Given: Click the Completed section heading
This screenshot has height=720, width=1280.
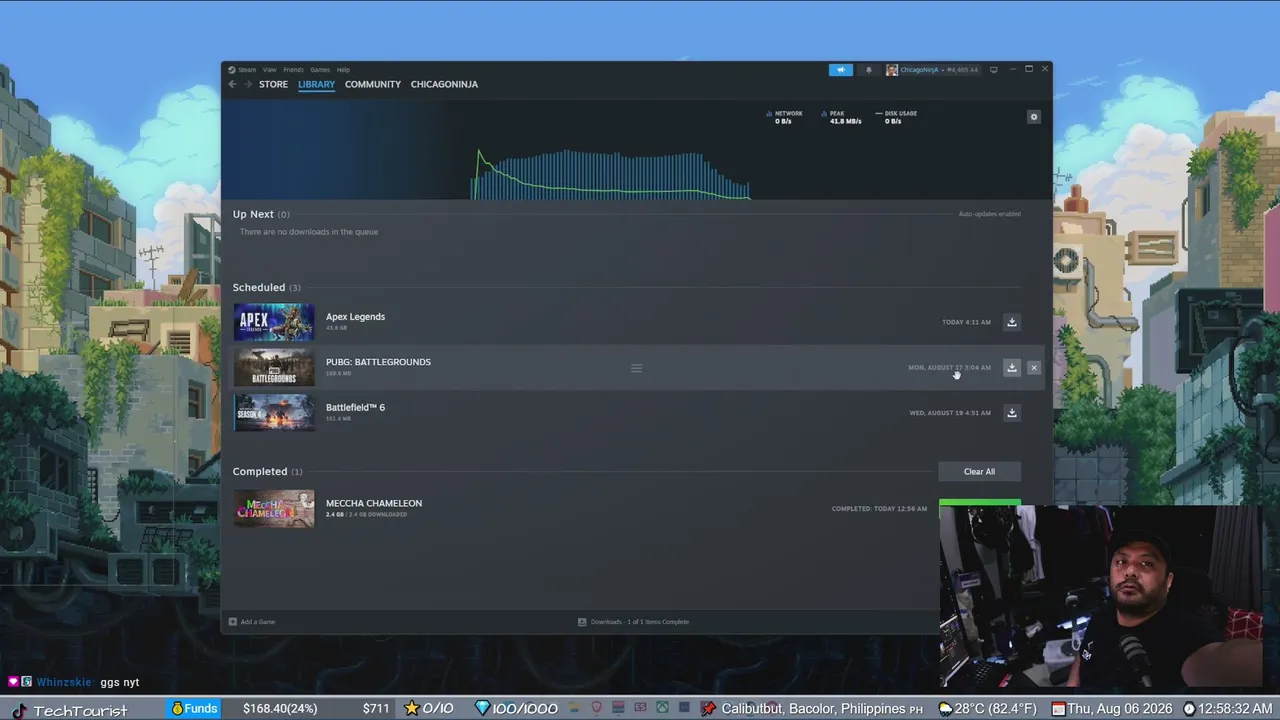Looking at the screenshot, I should pyautogui.click(x=260, y=471).
